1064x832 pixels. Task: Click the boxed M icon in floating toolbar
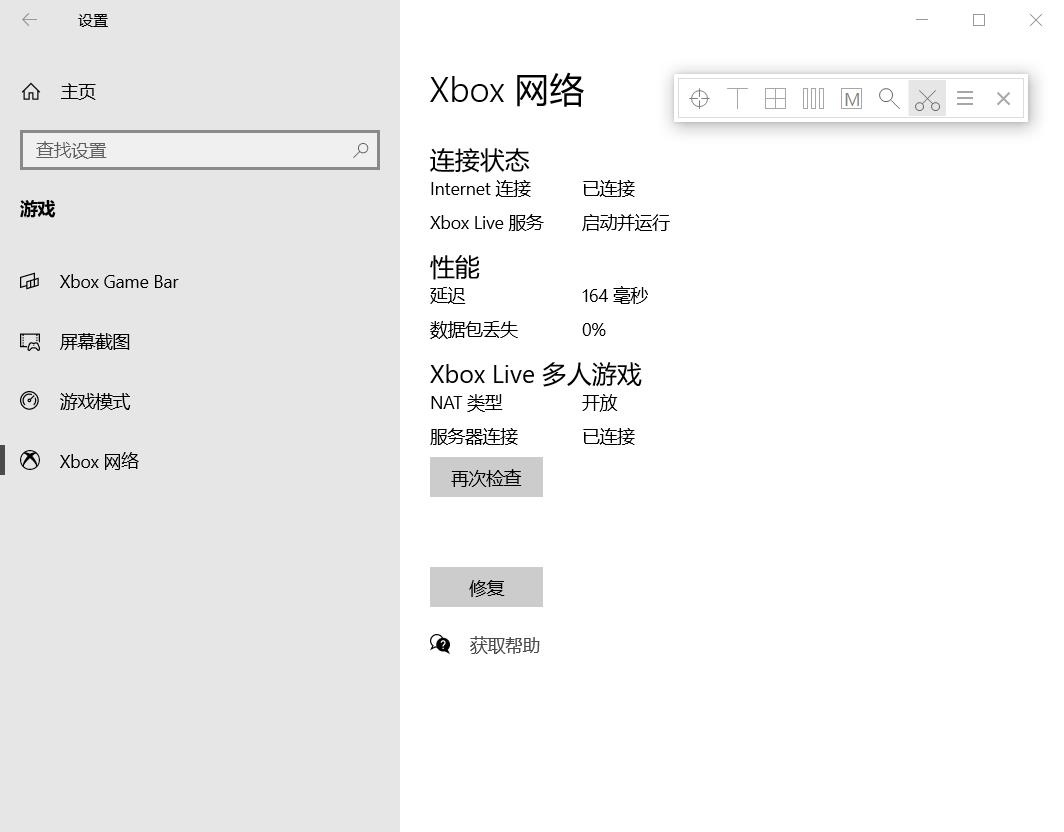[x=851, y=99]
